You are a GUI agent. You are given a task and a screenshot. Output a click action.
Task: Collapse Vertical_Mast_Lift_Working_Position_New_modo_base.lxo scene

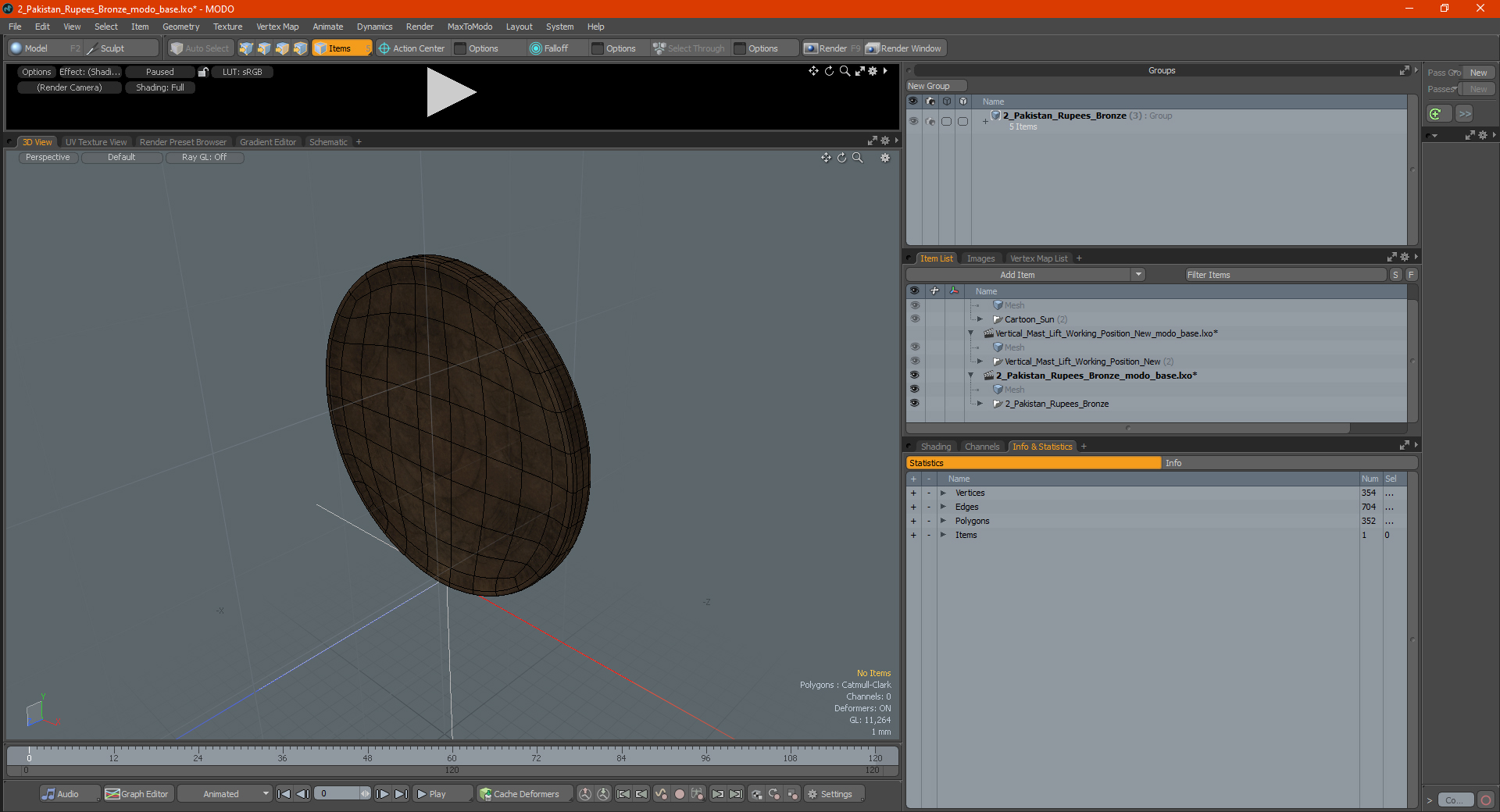pos(971,333)
